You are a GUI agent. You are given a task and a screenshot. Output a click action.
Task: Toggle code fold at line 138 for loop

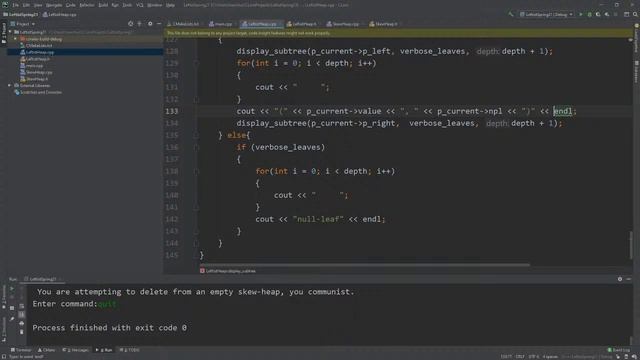tap(196, 171)
